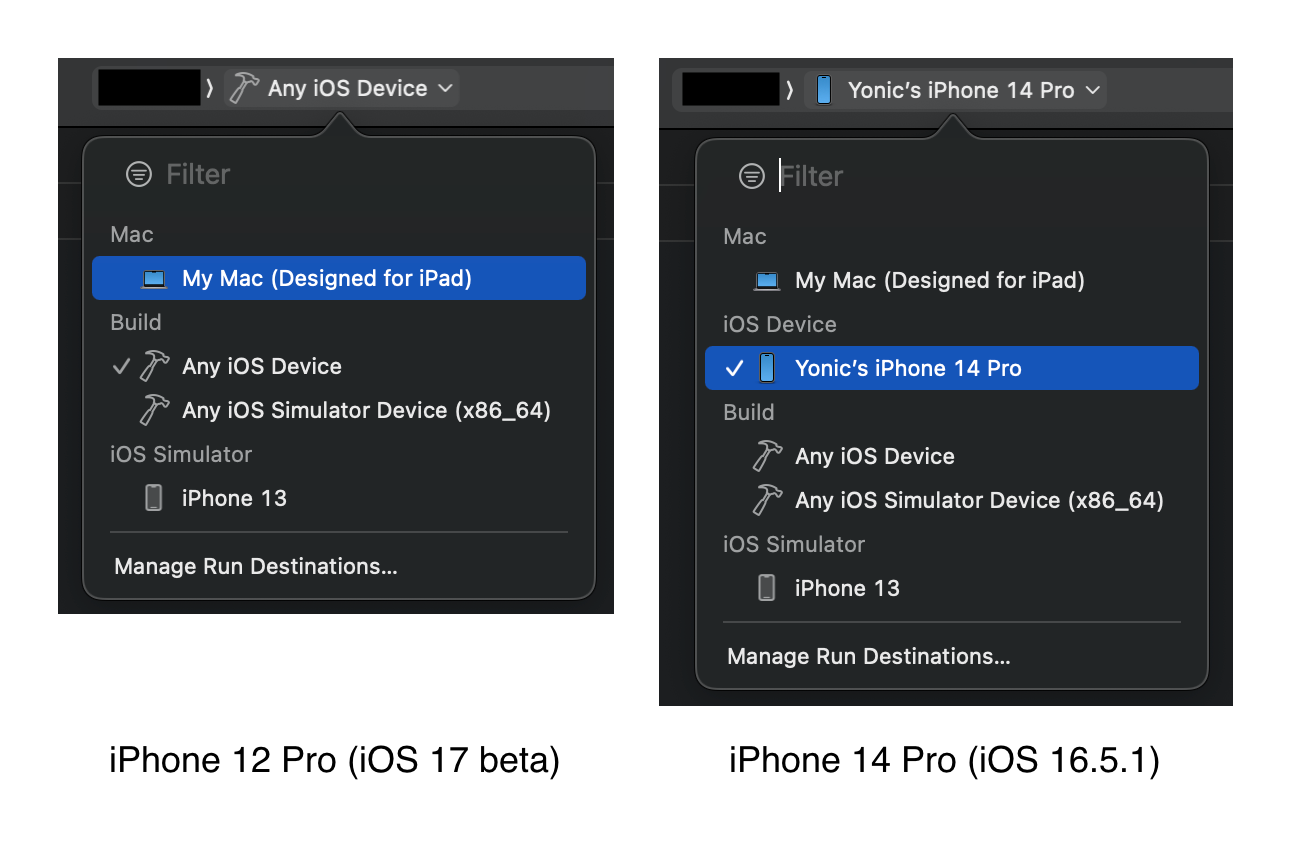
Task: Click the hammer icon in the Any iOS Device toolbar selector
Action: point(243,88)
